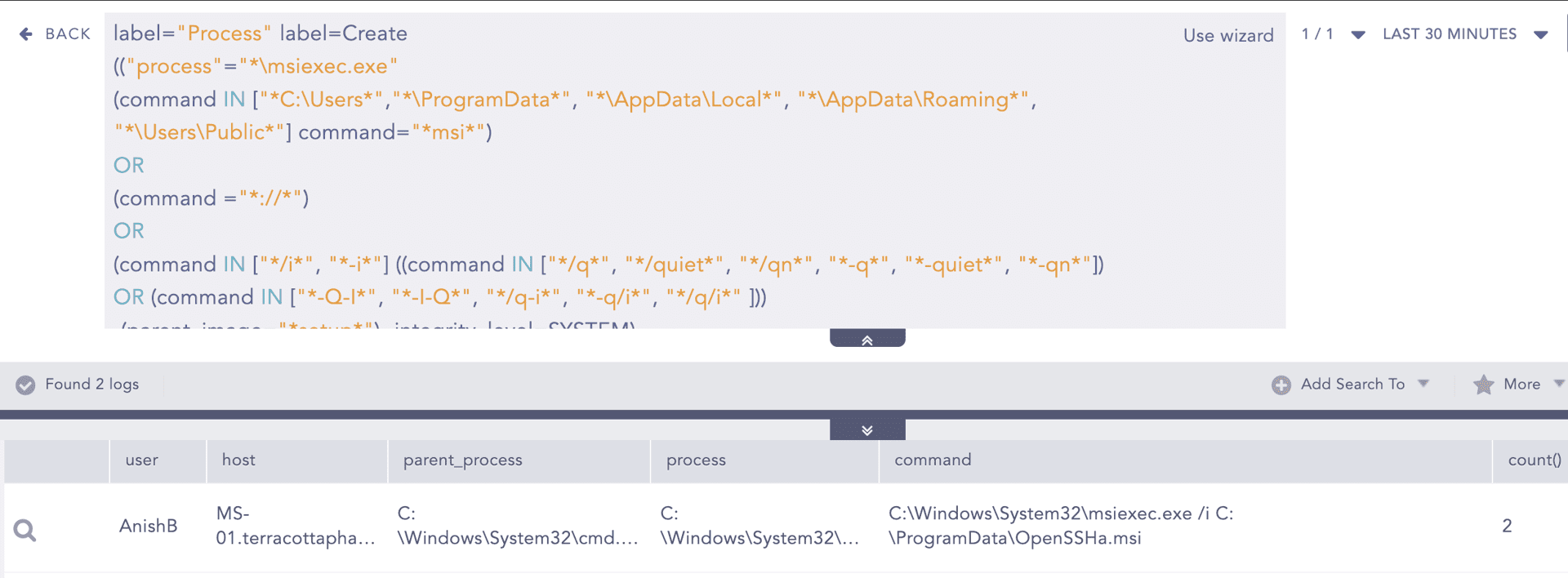Click the parent_process column header
Image resolution: width=1568 pixels, height=578 pixels.
(x=462, y=460)
